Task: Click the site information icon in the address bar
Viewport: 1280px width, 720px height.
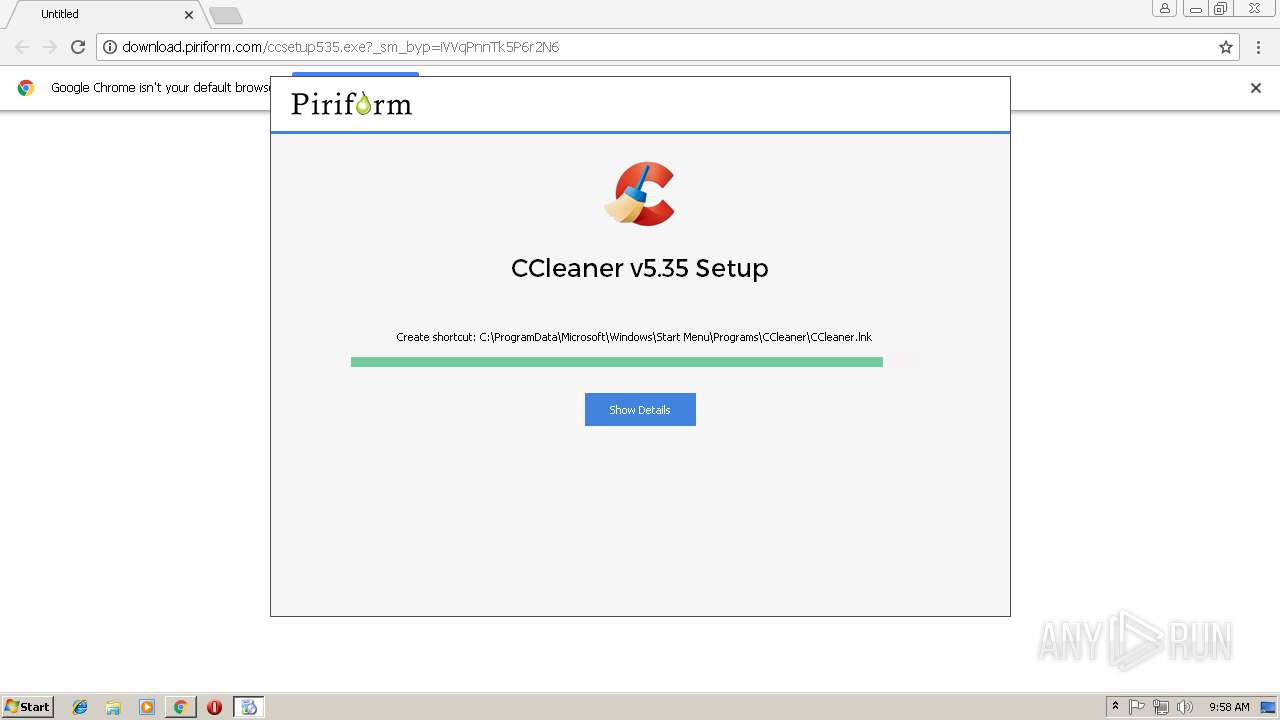Action: click(110, 47)
